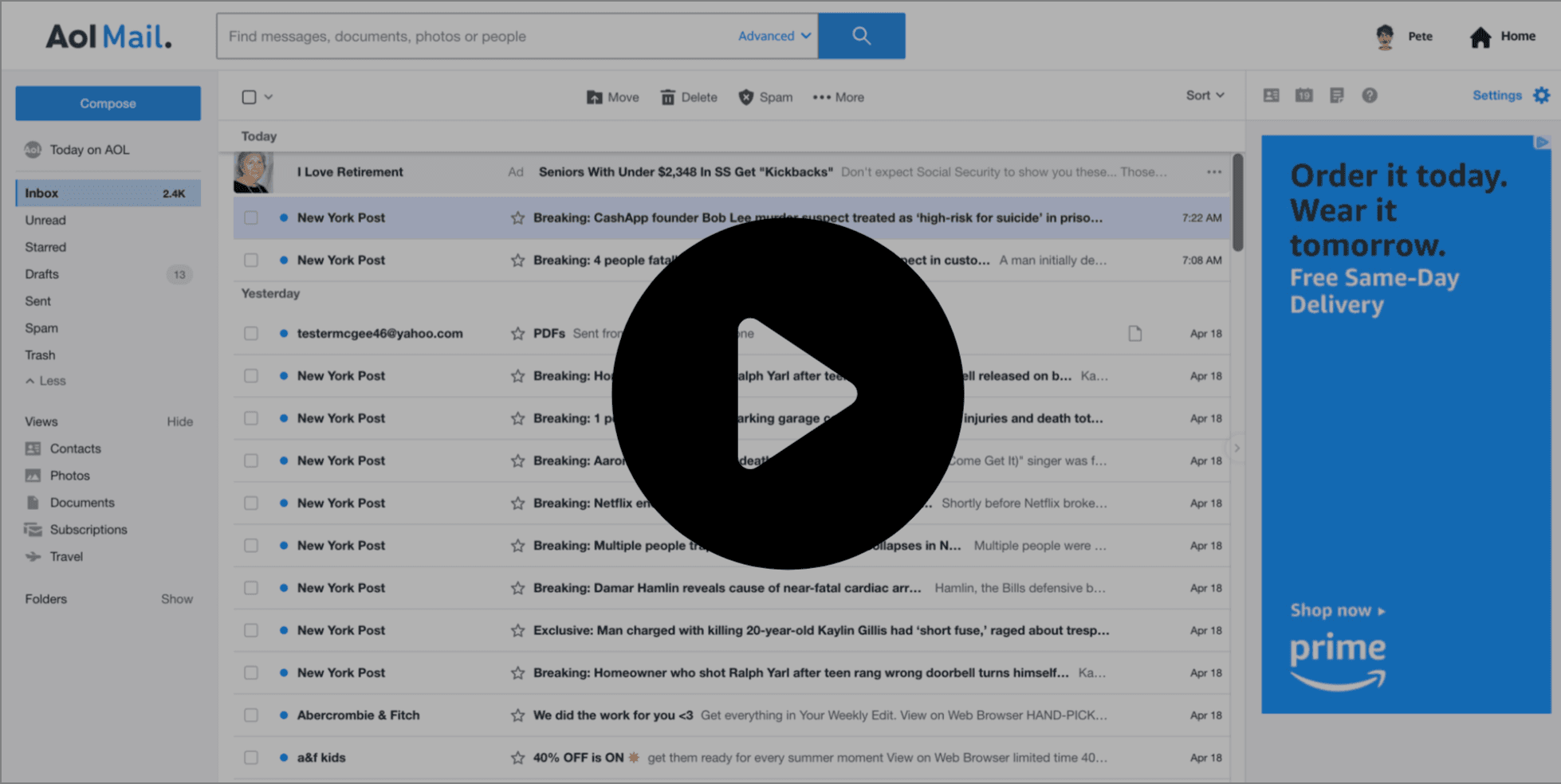Star the CashApp founder Bob Lee email
The width and height of the screenshot is (1561, 784).
pyautogui.click(x=518, y=218)
